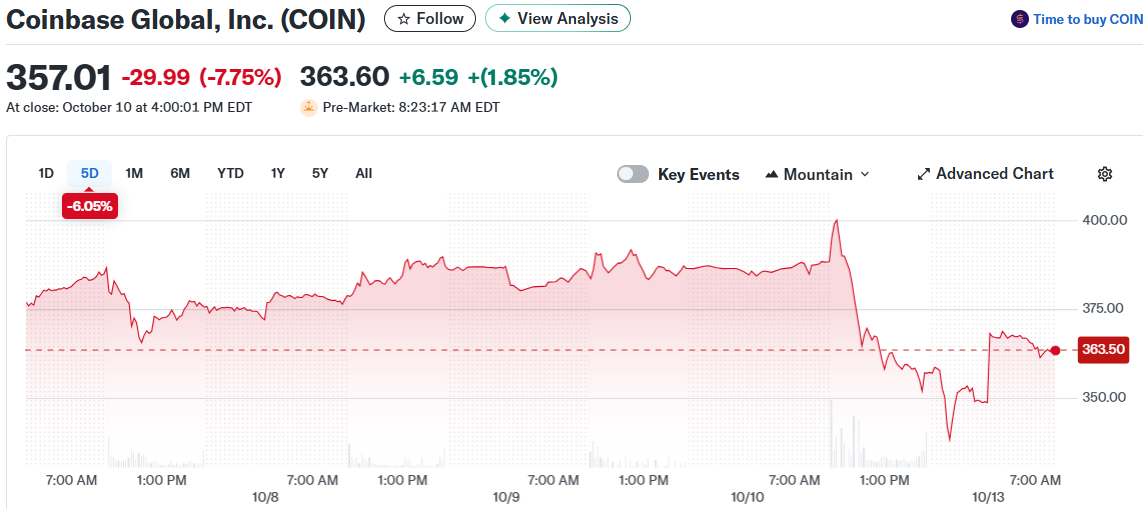Select the 5Y time range
This screenshot has width=1143, height=509.
click(320, 173)
